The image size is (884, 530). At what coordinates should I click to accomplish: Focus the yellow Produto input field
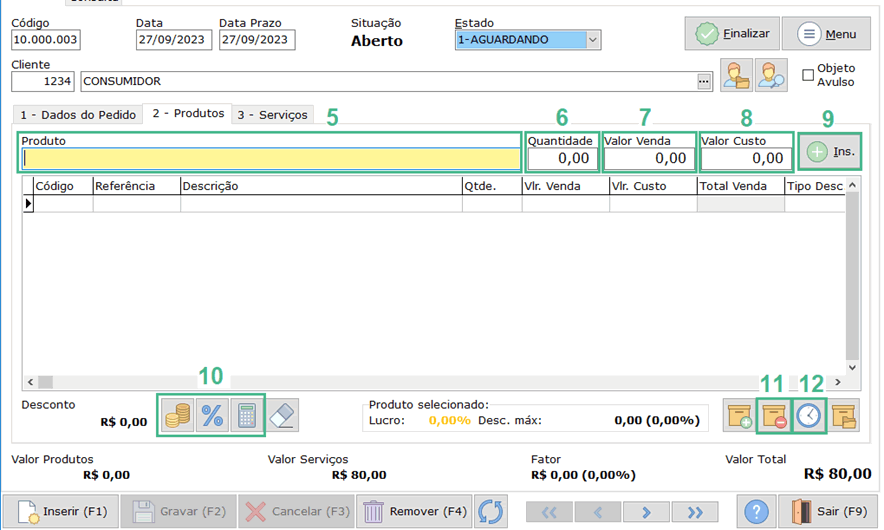click(271, 159)
